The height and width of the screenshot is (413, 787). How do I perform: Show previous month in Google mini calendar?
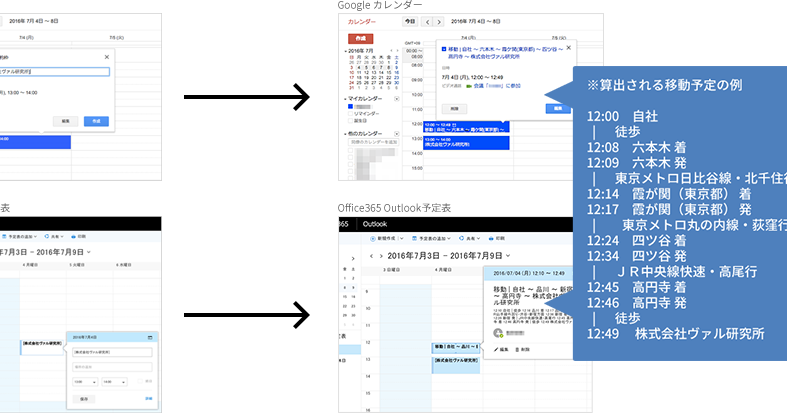click(x=391, y=51)
